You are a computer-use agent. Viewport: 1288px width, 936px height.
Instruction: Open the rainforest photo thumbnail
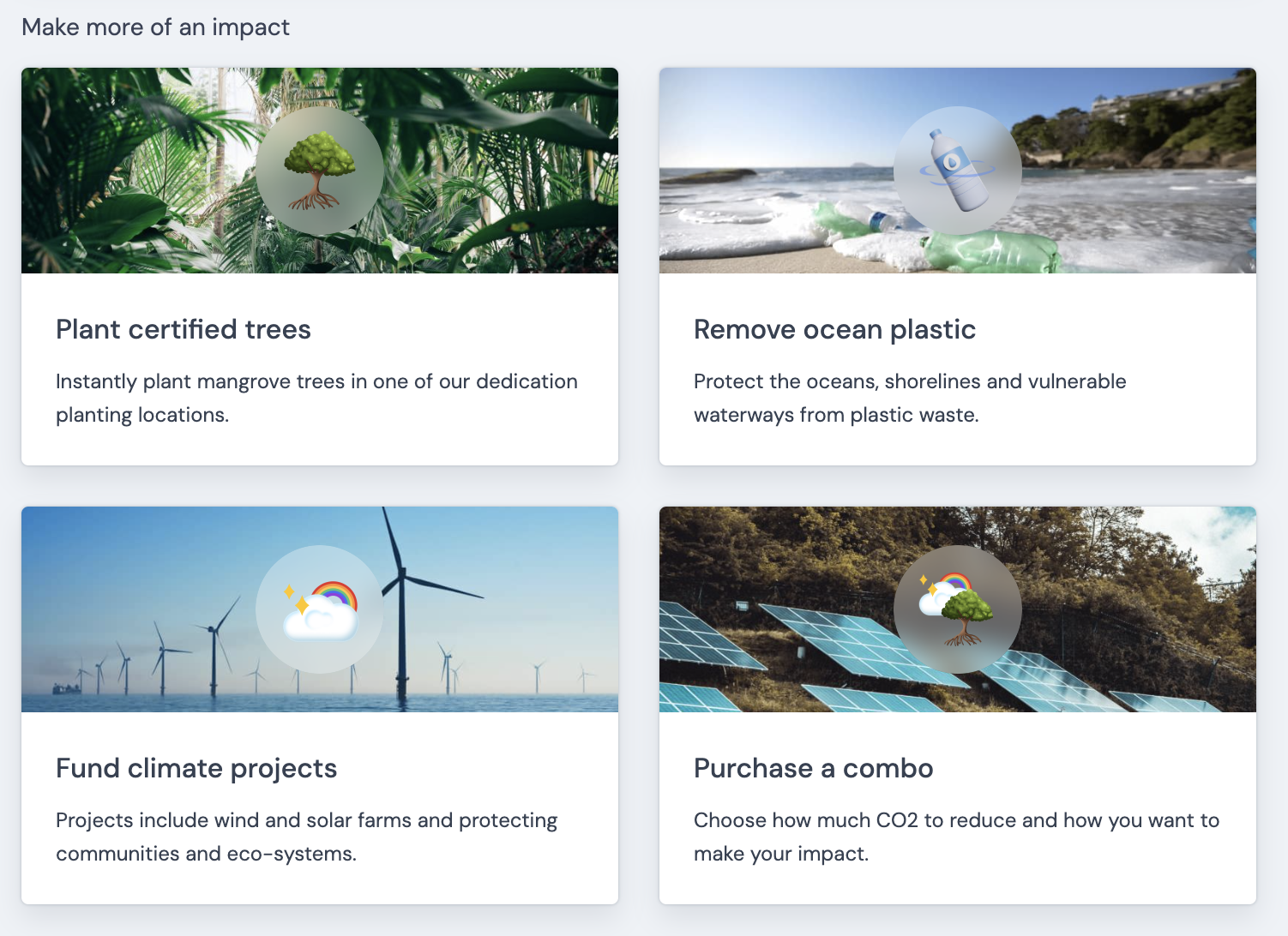click(129, 171)
